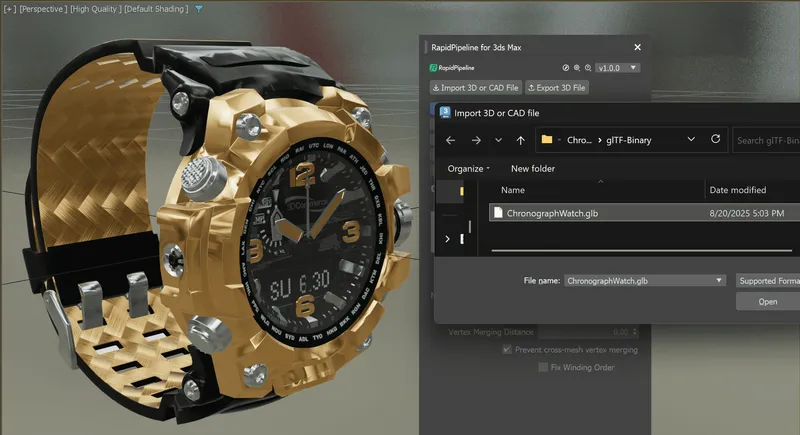
Task: Enable the Fix Winding Order checkbox
Action: pos(544,368)
